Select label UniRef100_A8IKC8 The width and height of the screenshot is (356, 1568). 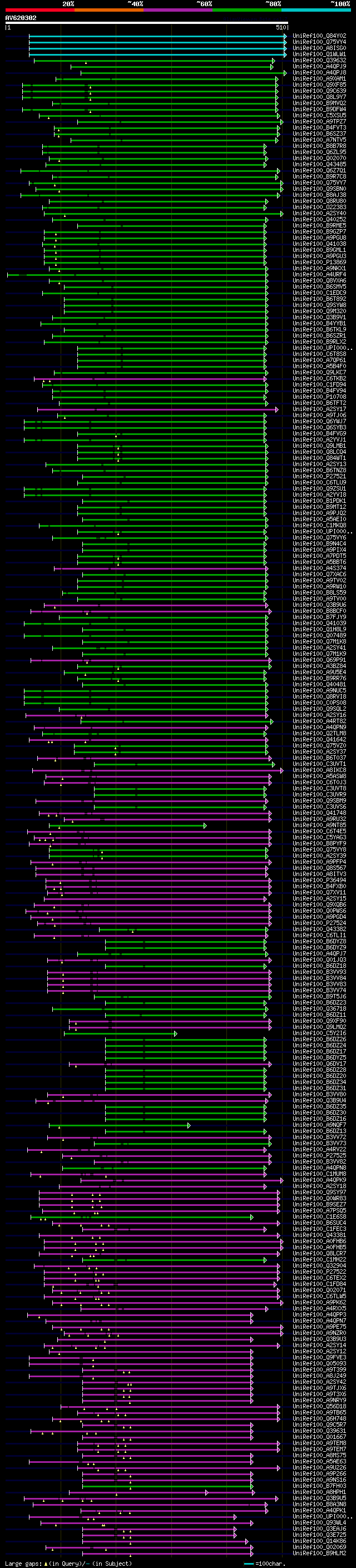pyautogui.click(x=319, y=770)
